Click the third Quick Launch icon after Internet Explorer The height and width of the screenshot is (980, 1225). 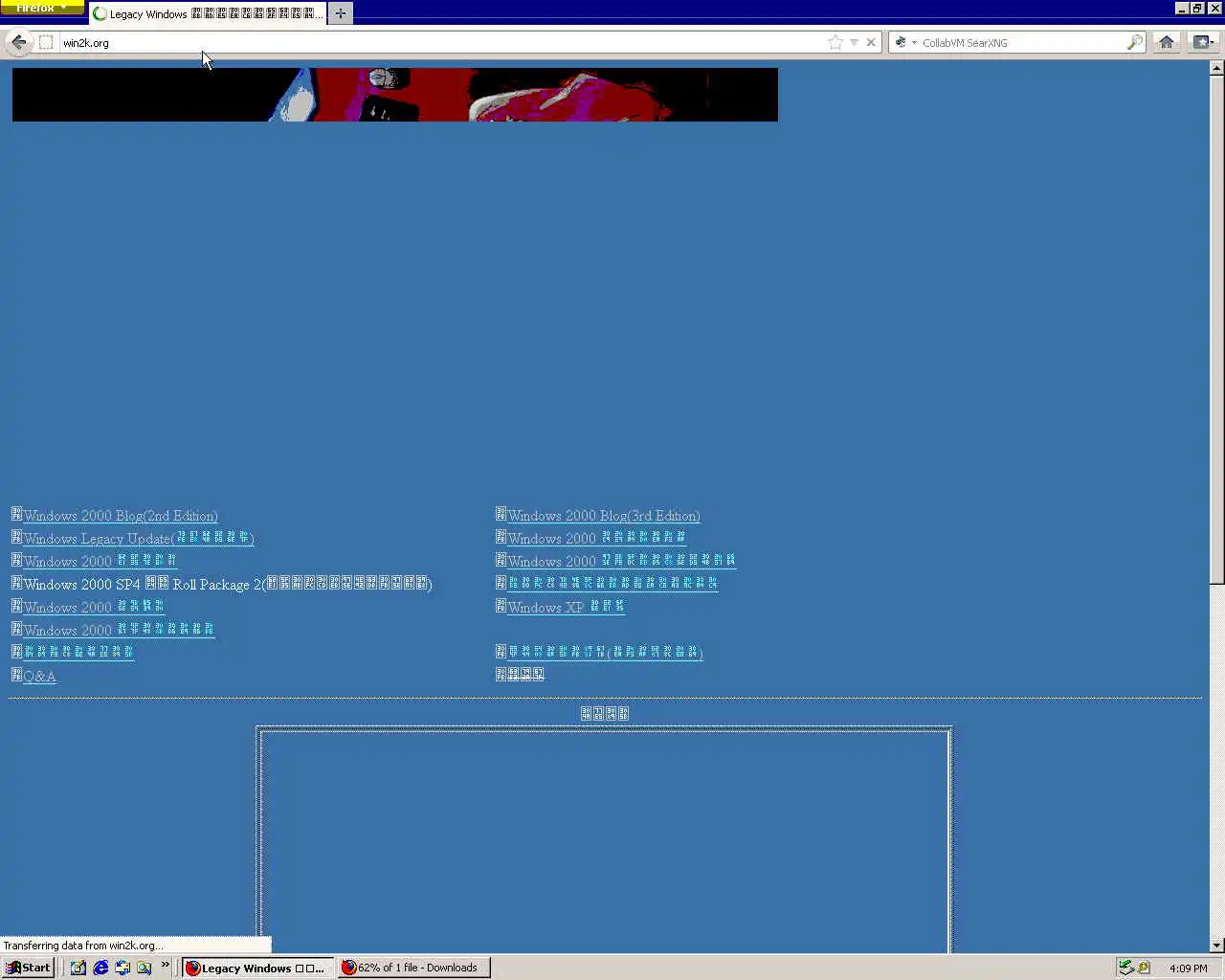coord(122,968)
